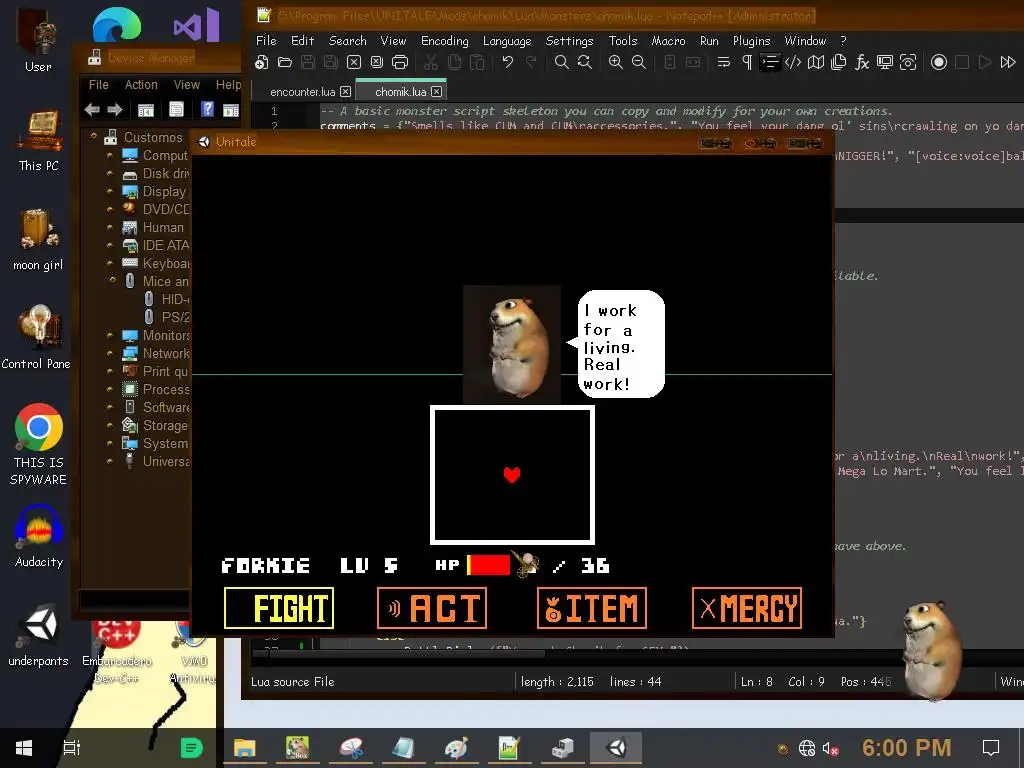1024x768 pixels.
Task: Click the Forward arrow in Device Manager toolbar
Action: point(115,110)
